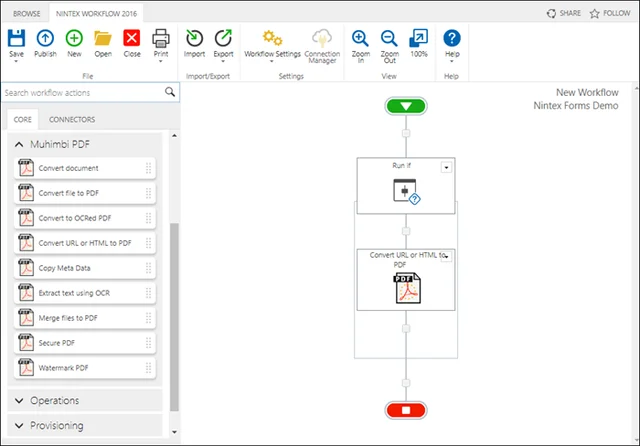Click the Zoom Out magnifier
The height and width of the screenshot is (446, 640).
(x=389, y=38)
